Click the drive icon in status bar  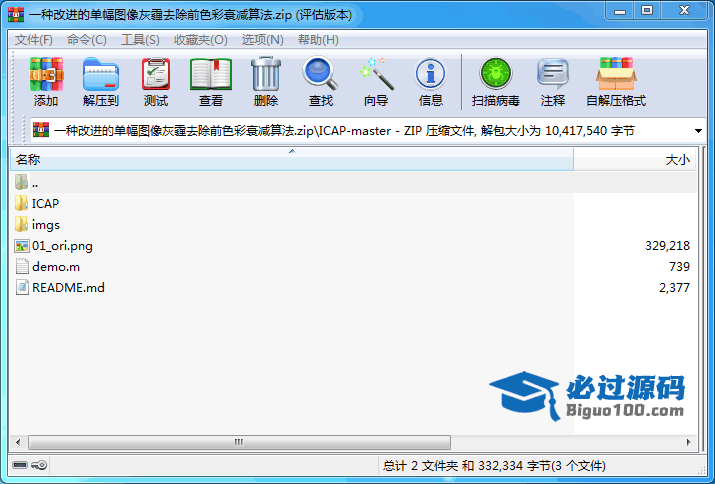pos(20,465)
